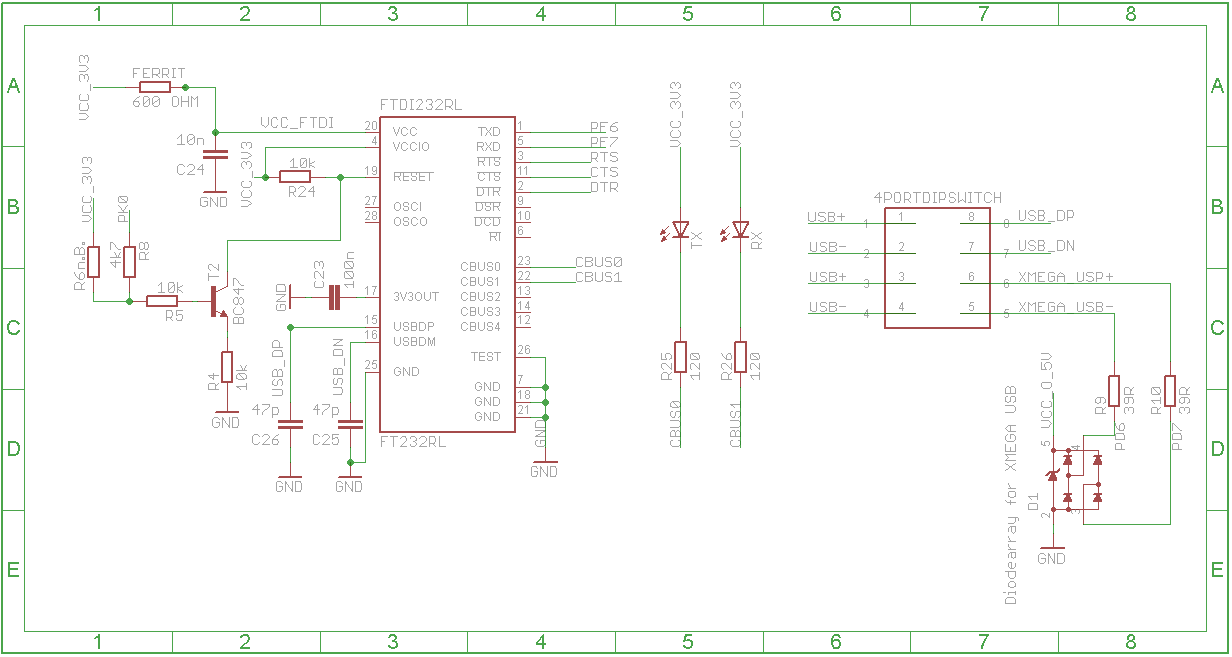Select the OSCO pin name
Viewport: 1232px width, 657px height.
[x=410, y=222]
